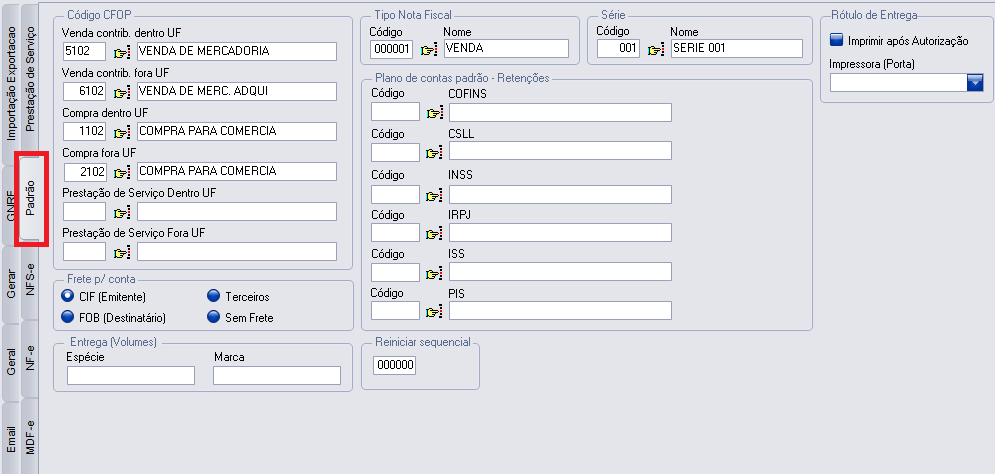Click lookup icon for Venda contrib. dentro UF

point(122,53)
